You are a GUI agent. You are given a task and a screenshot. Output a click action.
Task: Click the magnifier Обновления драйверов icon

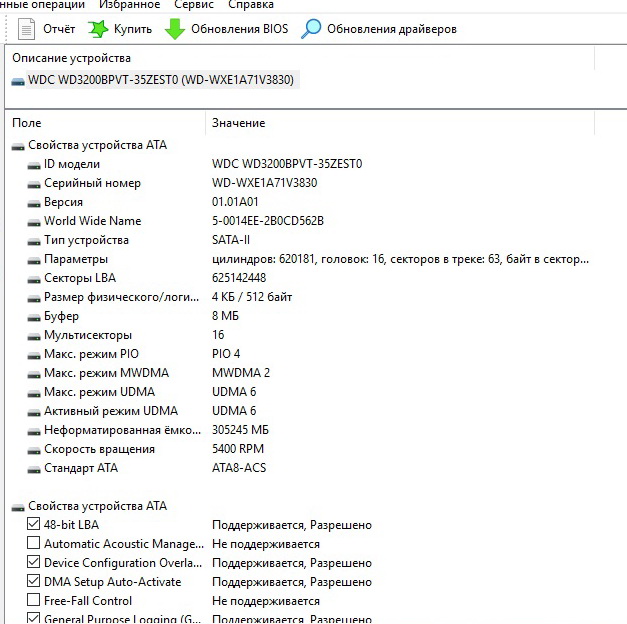(312, 29)
